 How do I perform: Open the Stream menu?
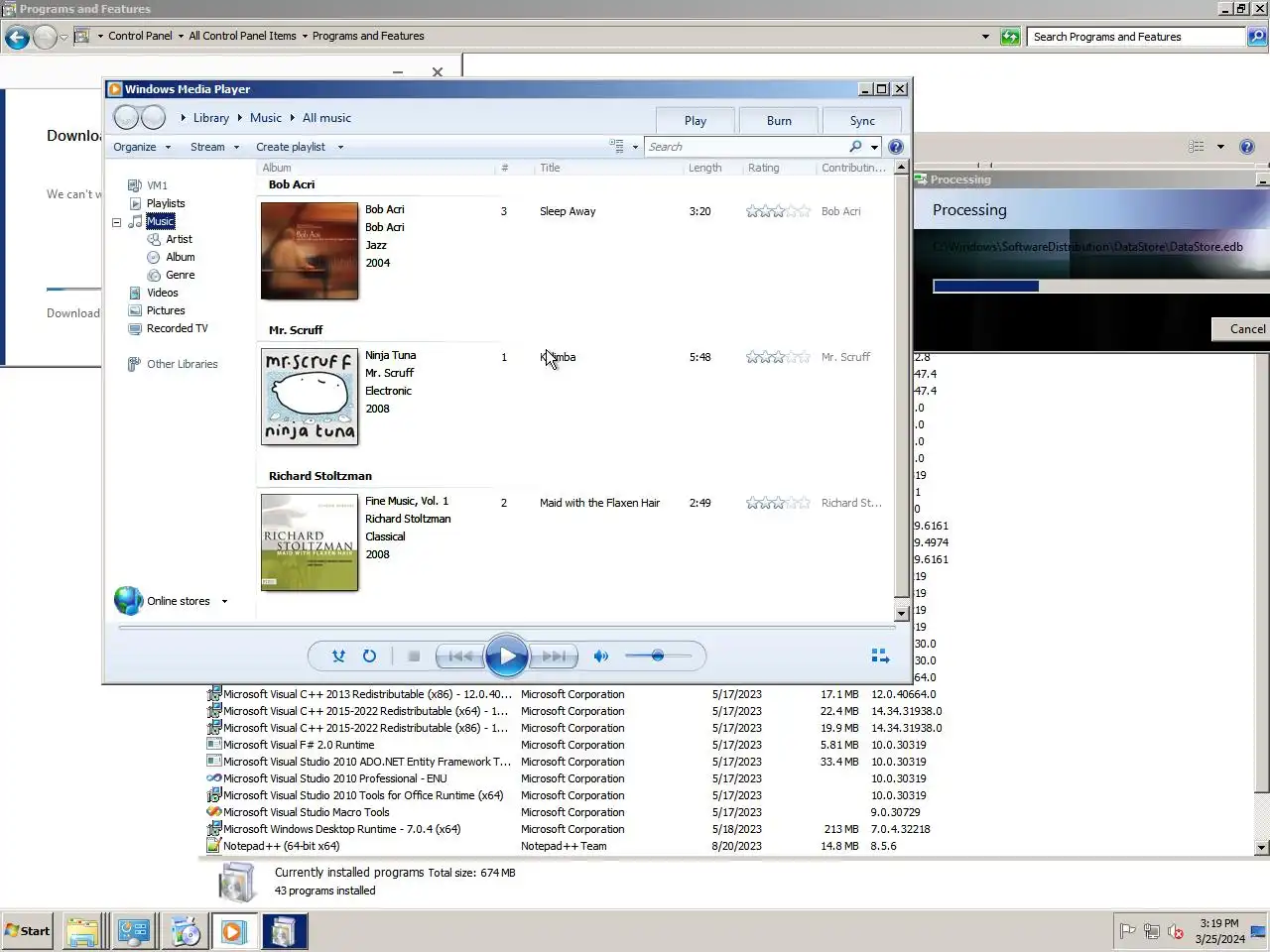click(x=214, y=147)
